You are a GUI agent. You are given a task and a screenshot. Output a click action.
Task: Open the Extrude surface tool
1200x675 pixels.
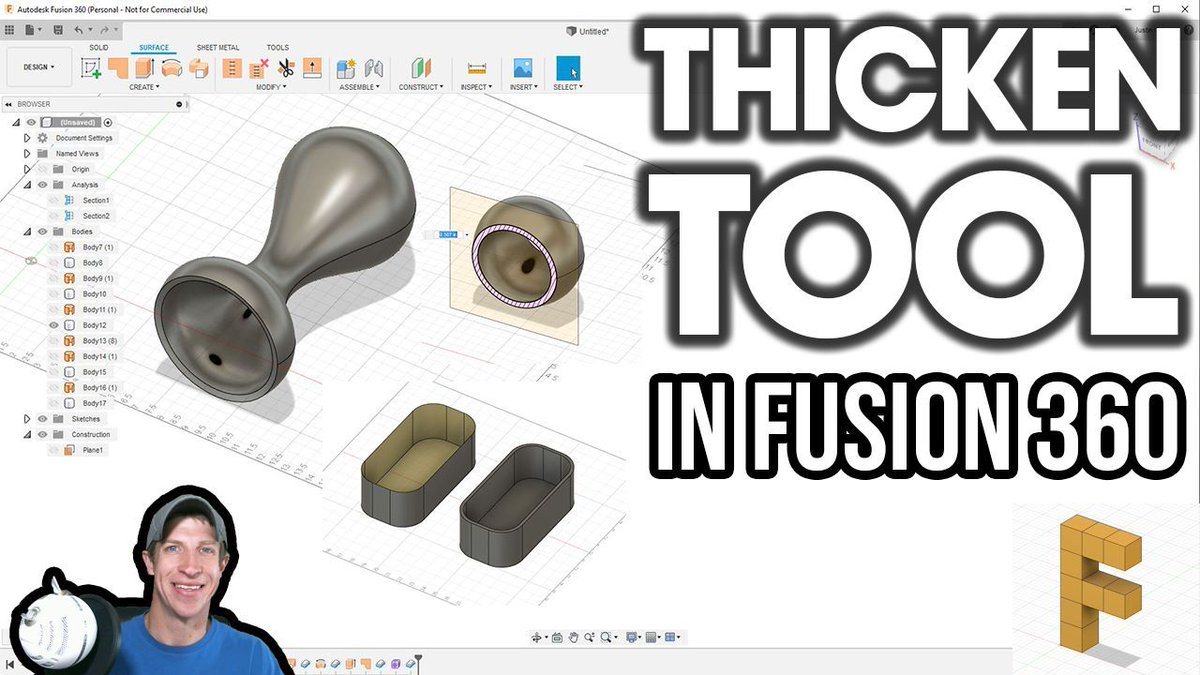point(119,70)
